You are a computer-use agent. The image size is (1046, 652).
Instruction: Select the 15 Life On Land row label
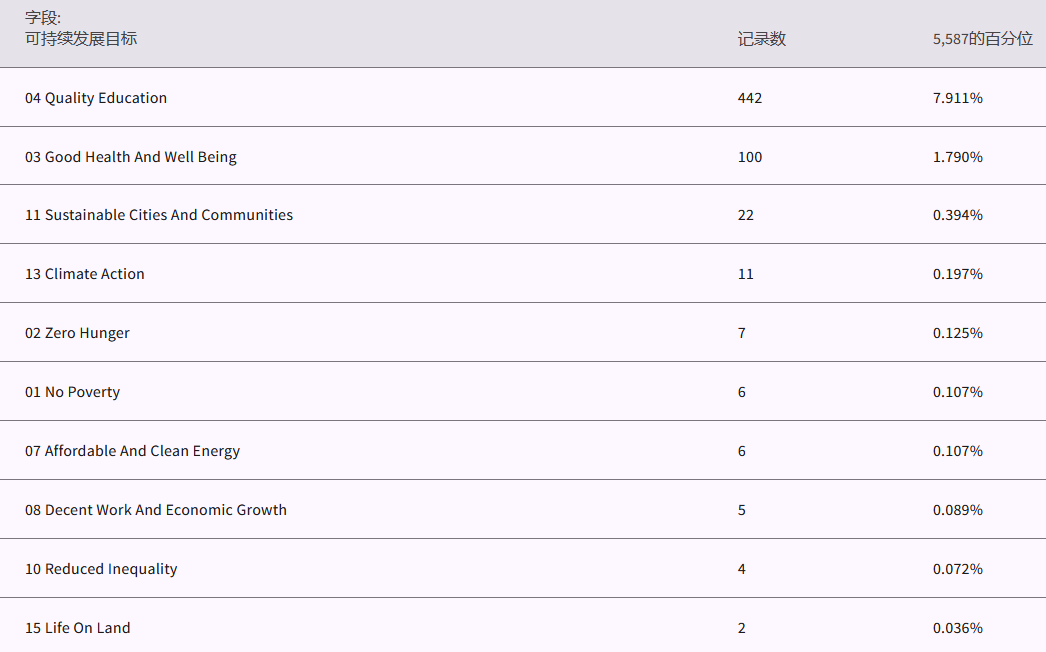(x=78, y=628)
